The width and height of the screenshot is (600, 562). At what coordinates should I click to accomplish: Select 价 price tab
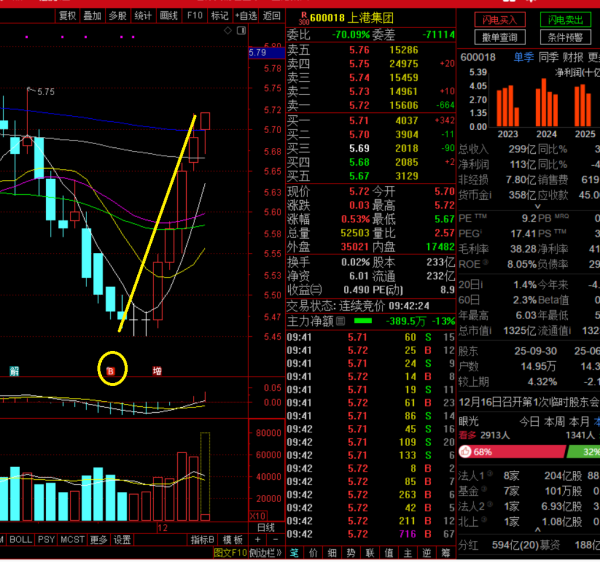pyautogui.click(x=313, y=552)
